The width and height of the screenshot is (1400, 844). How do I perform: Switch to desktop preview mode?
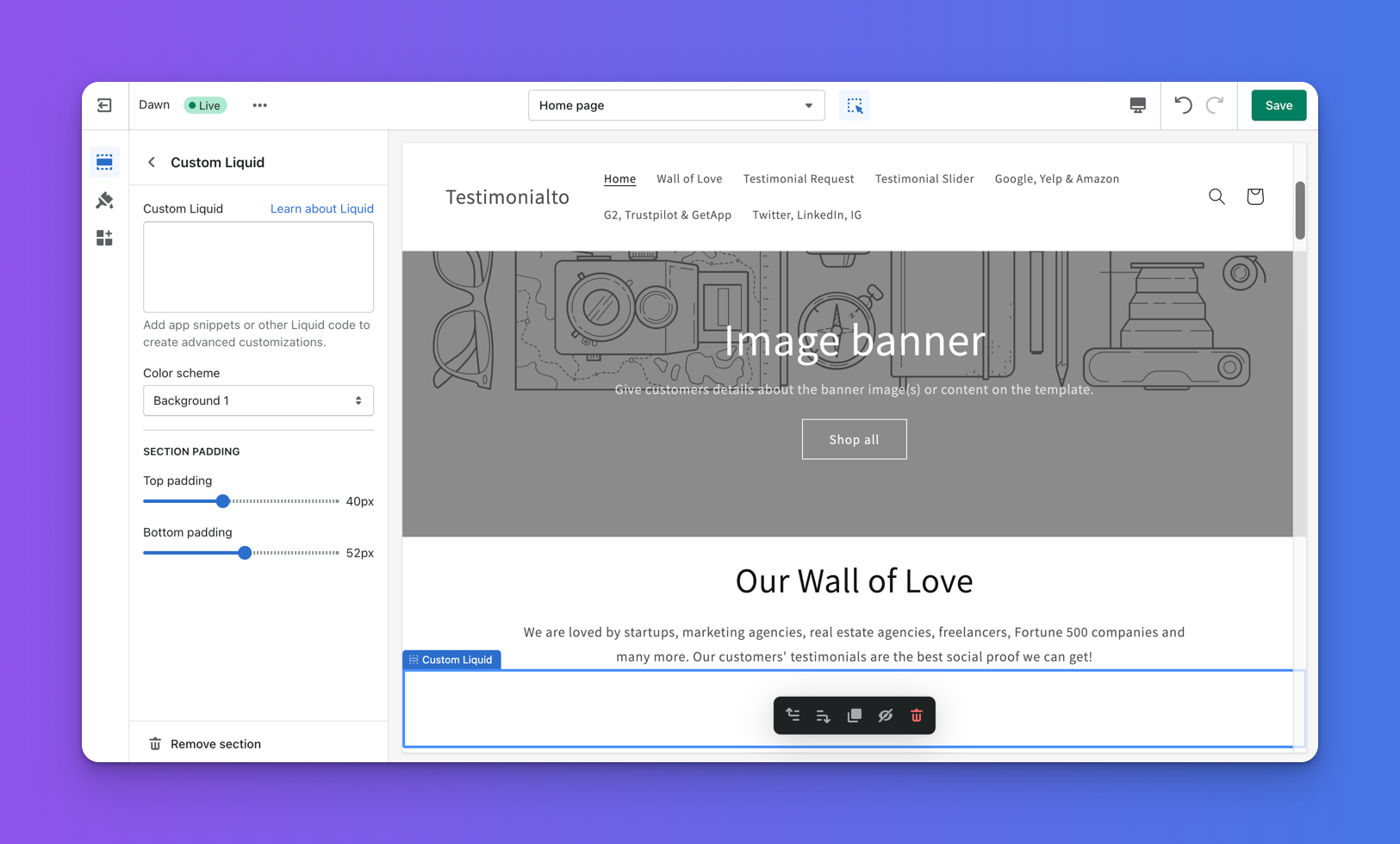[x=1137, y=105]
